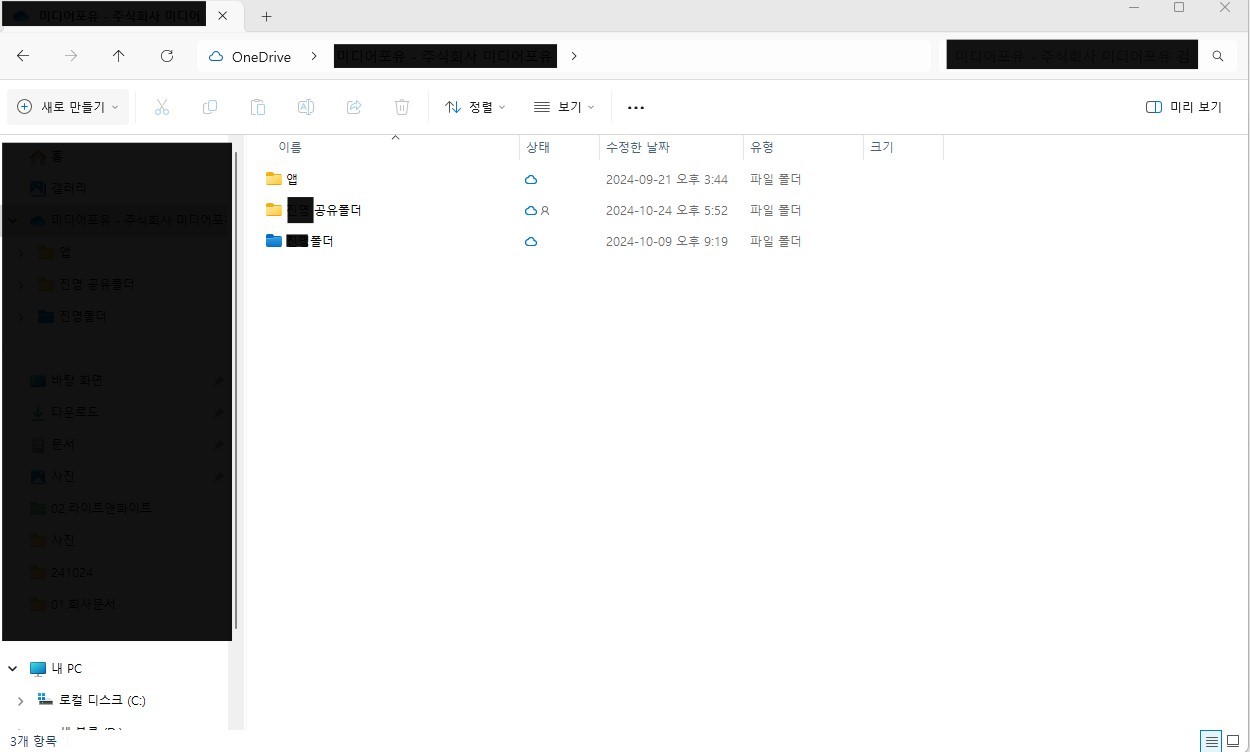Maximize the Explorer window
Screen dimensions: 1250x752
click(1179, 8)
